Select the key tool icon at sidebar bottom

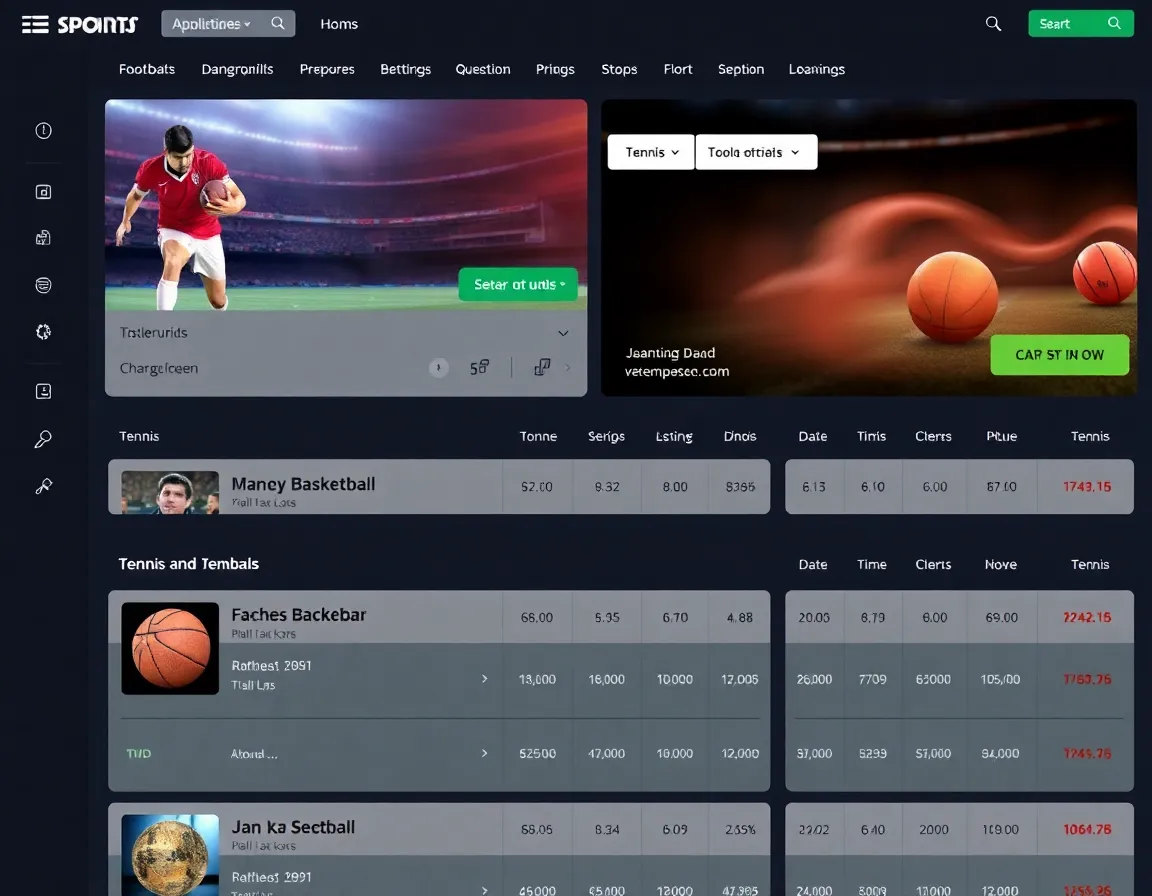tap(42, 485)
